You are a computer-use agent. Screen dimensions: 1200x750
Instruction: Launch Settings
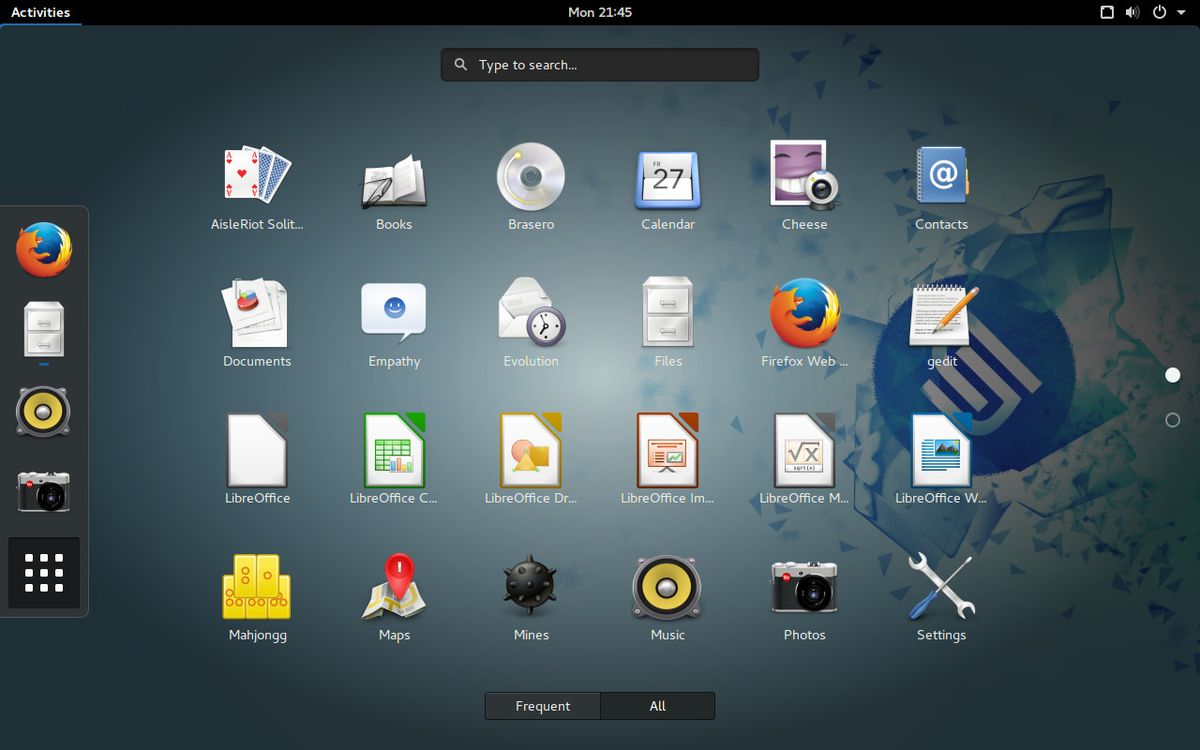[x=940, y=588]
